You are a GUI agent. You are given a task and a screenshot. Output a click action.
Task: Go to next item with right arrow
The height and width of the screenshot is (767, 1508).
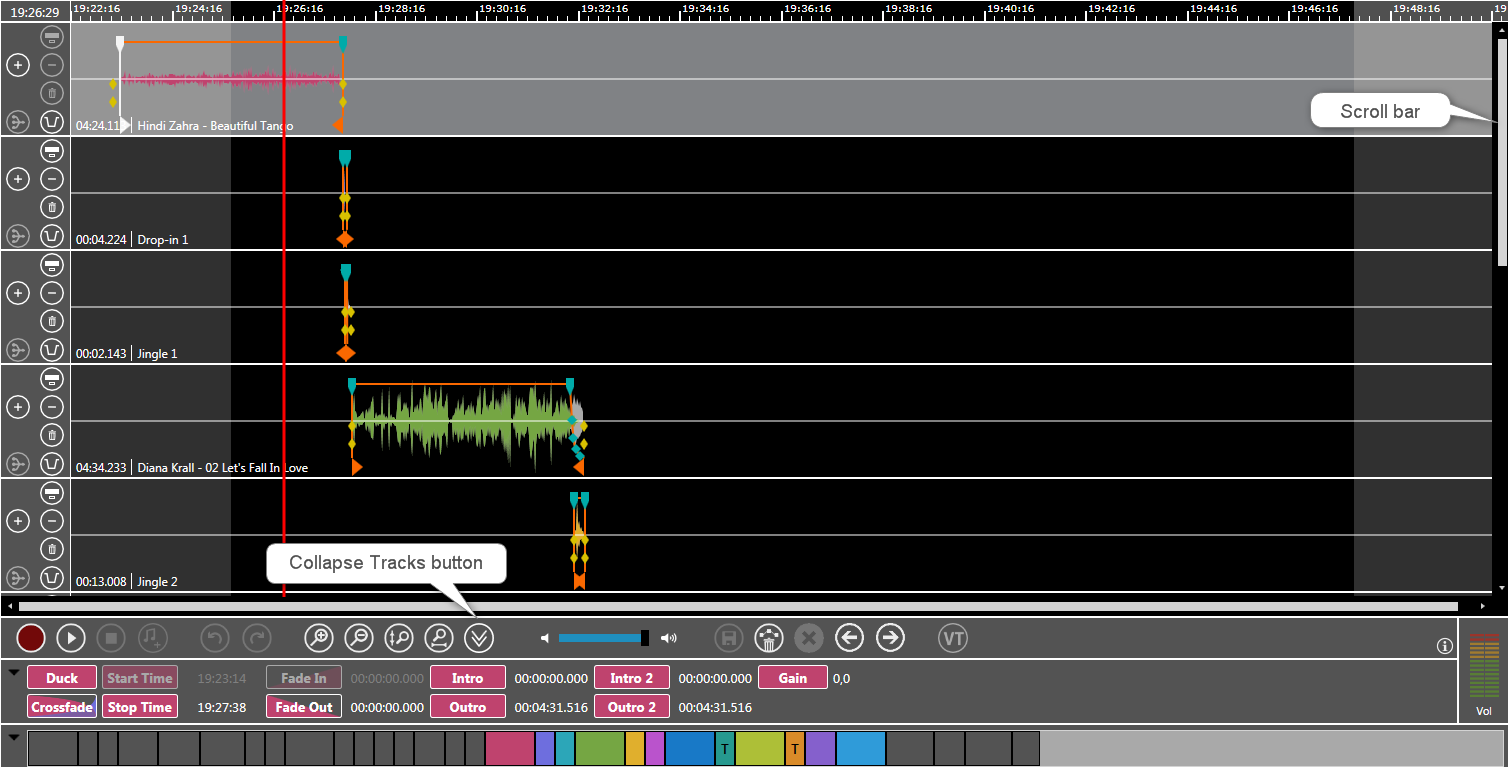pyautogui.click(x=890, y=638)
